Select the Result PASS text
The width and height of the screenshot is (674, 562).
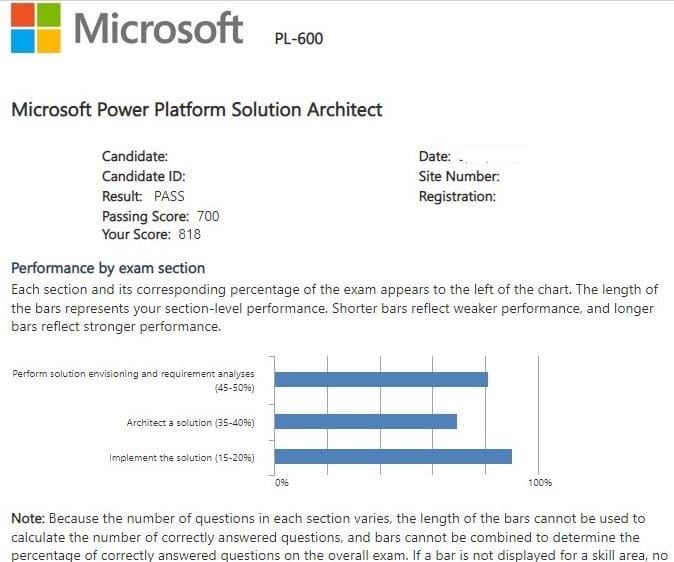[143, 196]
